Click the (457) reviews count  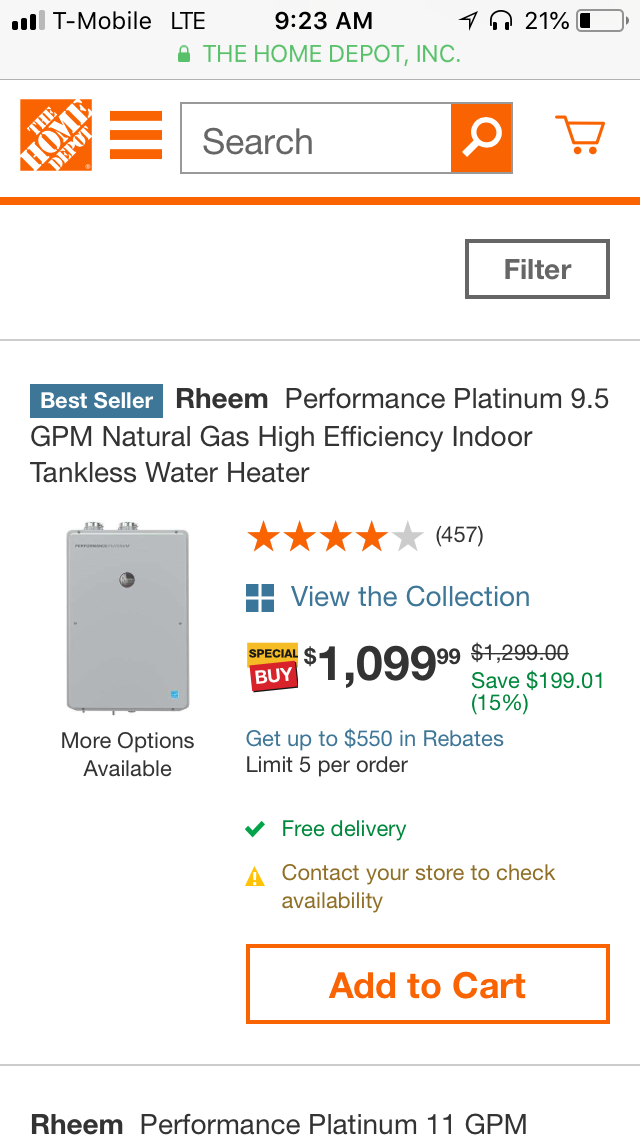pos(459,536)
